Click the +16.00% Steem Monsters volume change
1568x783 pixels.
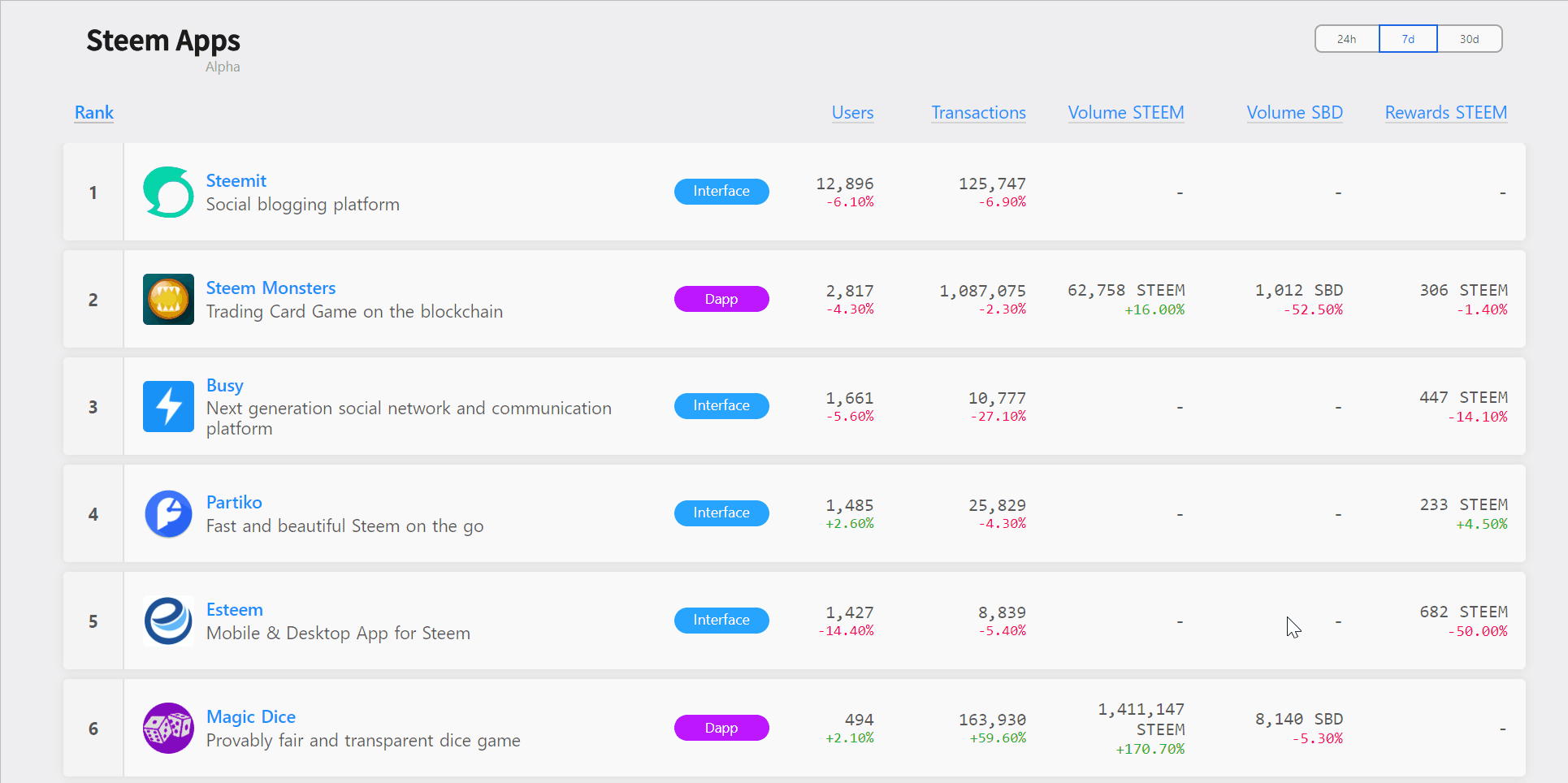point(1154,310)
